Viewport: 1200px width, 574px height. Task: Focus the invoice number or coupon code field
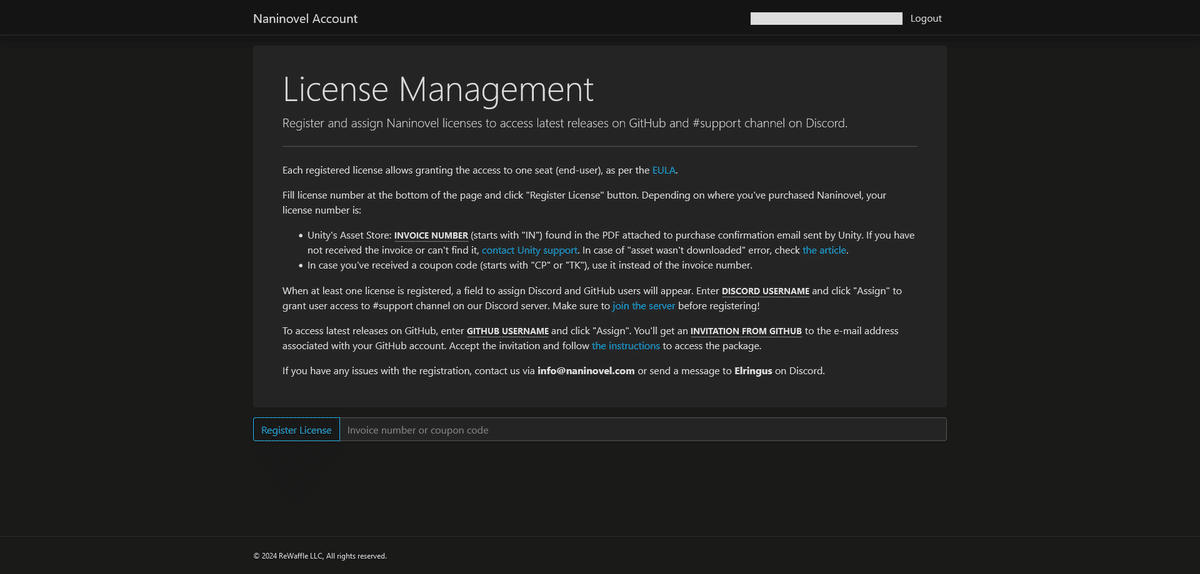point(643,429)
